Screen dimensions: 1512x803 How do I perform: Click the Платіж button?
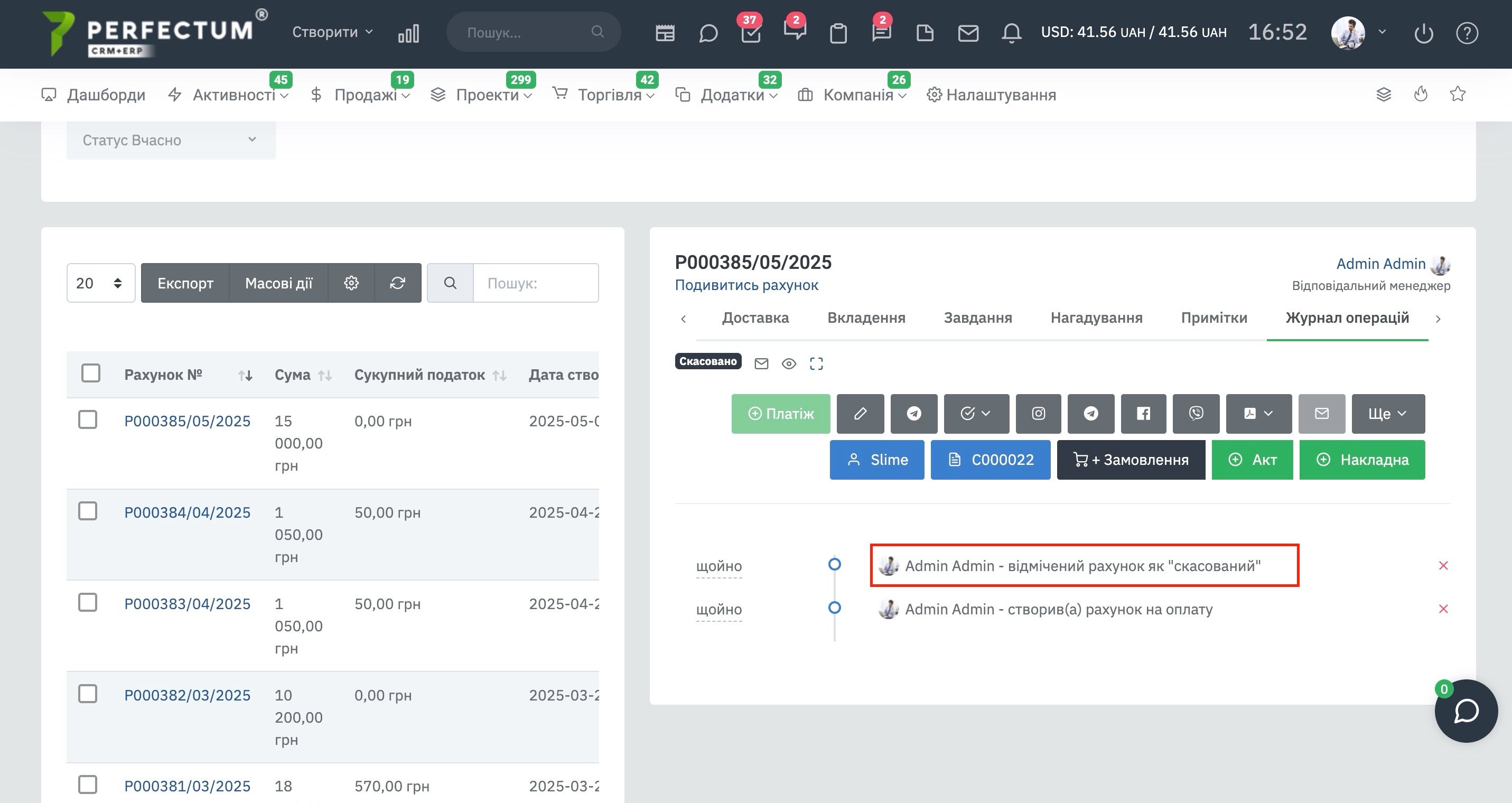(781, 414)
